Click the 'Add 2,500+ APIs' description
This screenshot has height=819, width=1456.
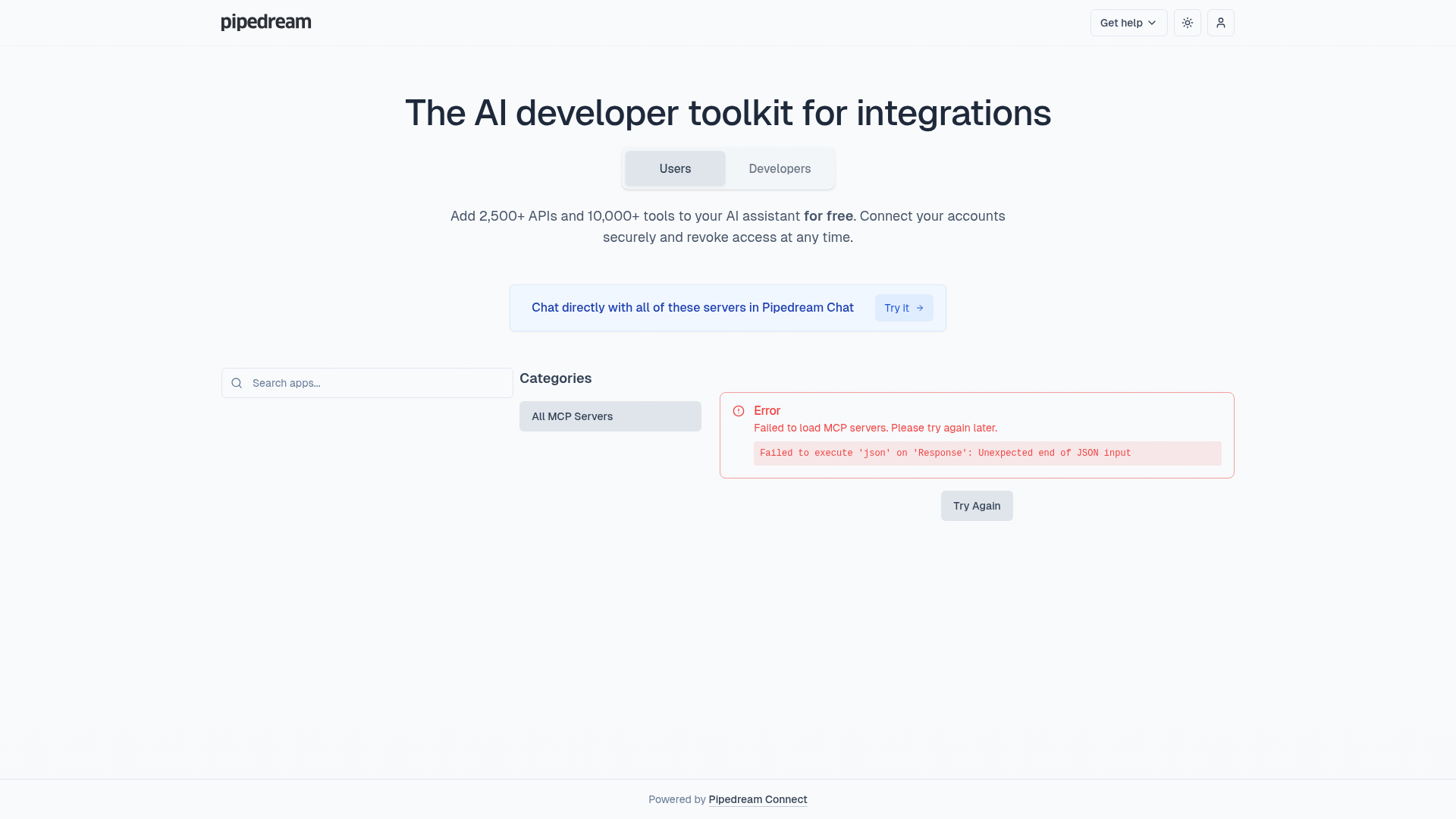click(x=728, y=227)
